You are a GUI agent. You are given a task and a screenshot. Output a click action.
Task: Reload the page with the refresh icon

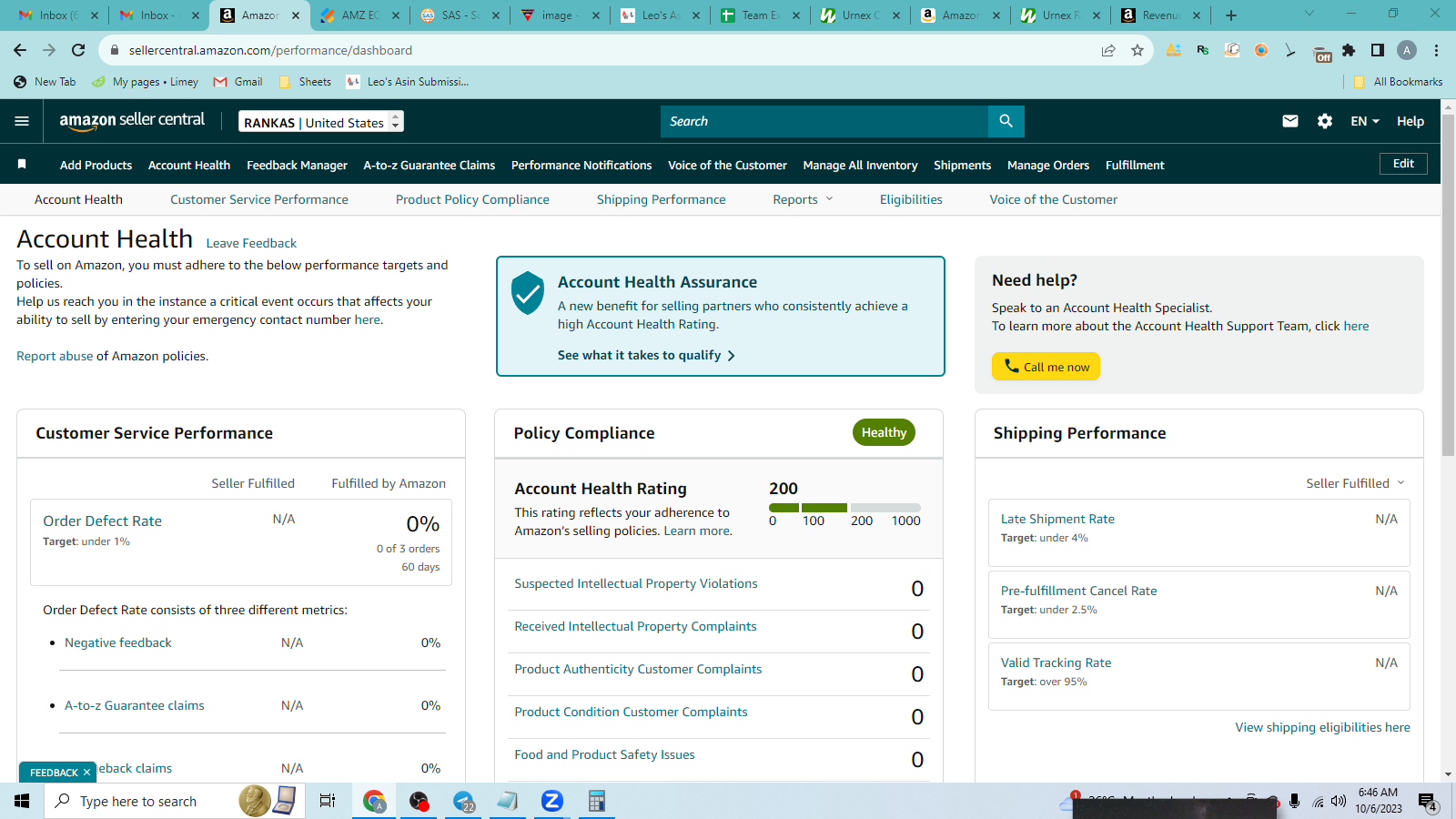click(78, 50)
